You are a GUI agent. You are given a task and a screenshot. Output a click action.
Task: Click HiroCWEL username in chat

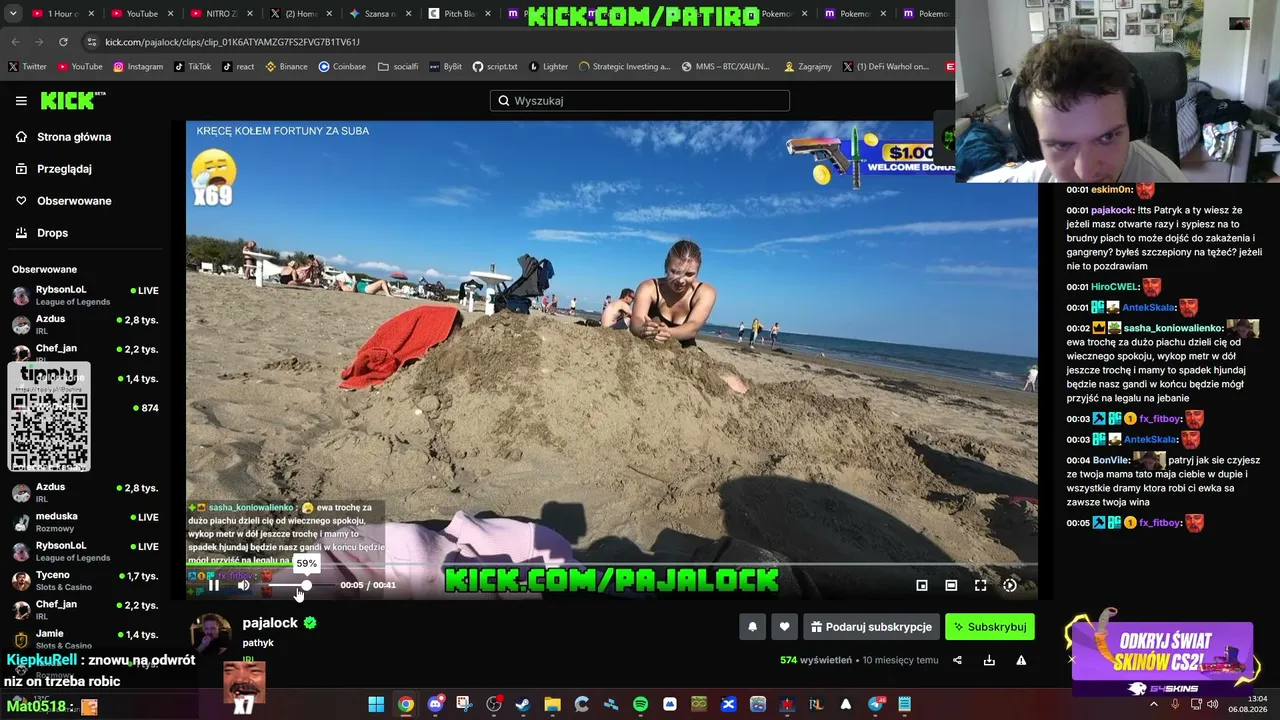1115,287
